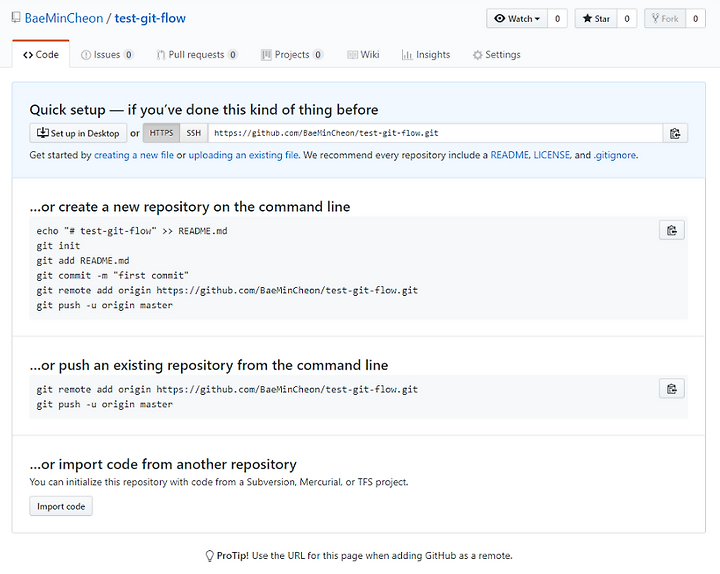Image resolution: width=720 pixels, height=574 pixels.
Task: Click the 'Quick setup' heading text
Action: pyautogui.click(x=204, y=110)
